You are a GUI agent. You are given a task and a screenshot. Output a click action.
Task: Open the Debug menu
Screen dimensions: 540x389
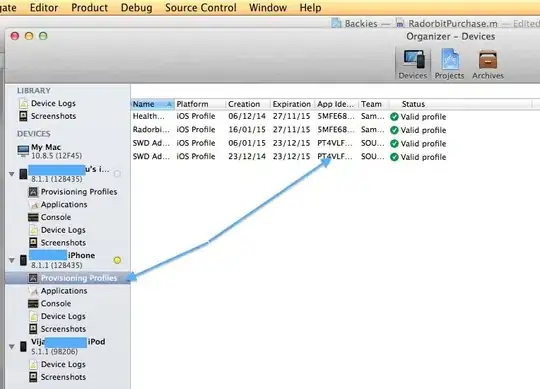(136, 8)
